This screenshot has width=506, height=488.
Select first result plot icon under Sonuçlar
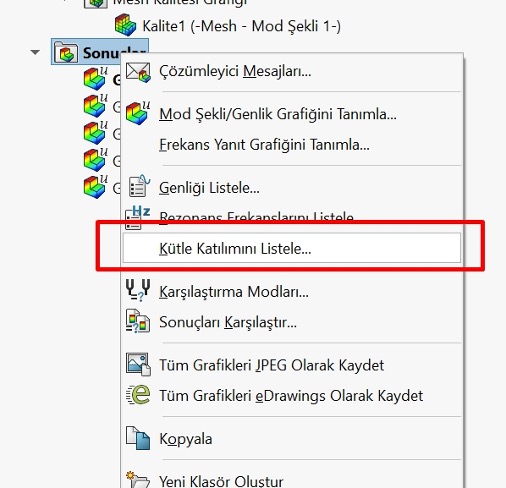(x=96, y=79)
